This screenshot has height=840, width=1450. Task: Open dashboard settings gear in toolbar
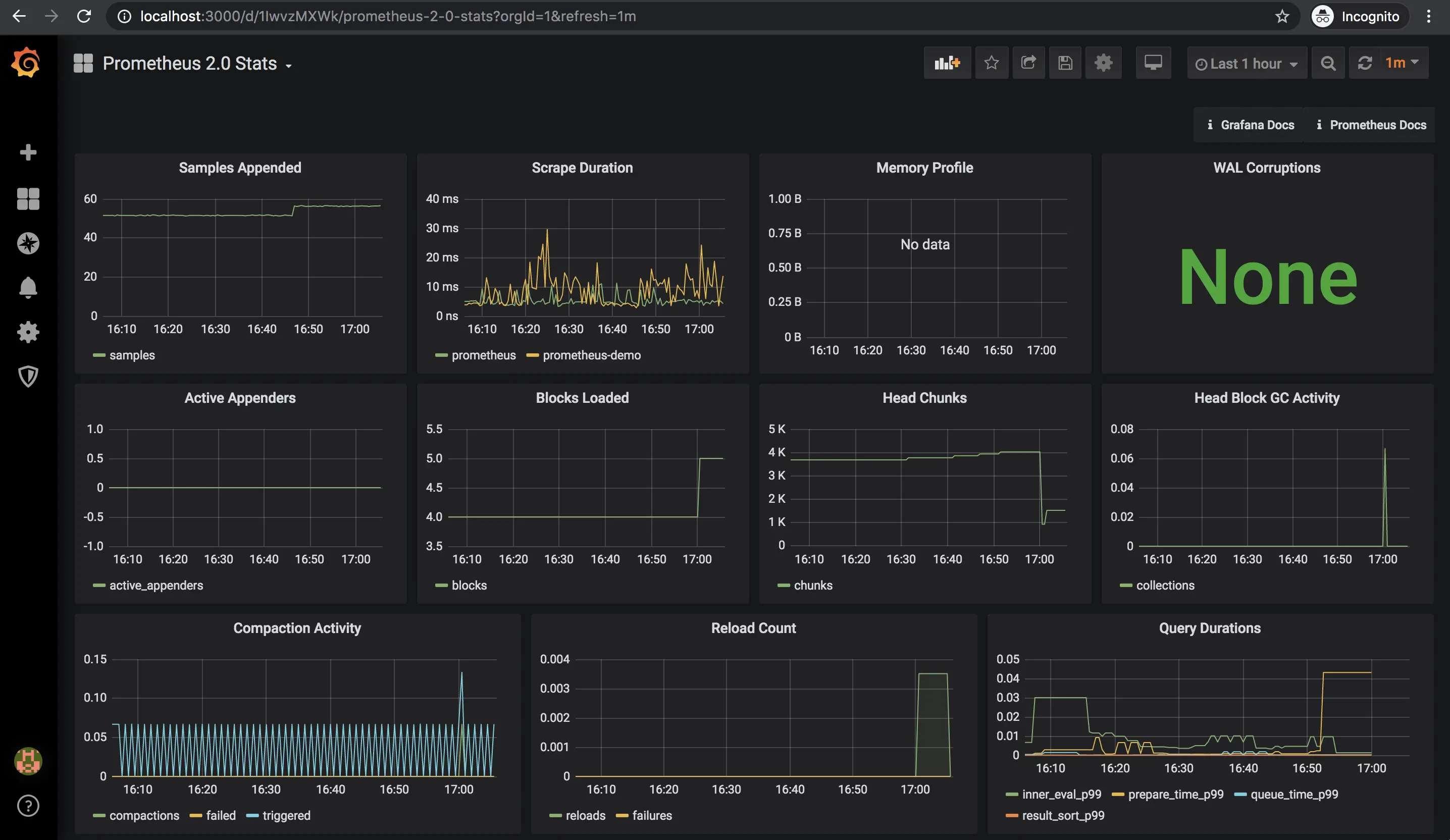point(1103,63)
